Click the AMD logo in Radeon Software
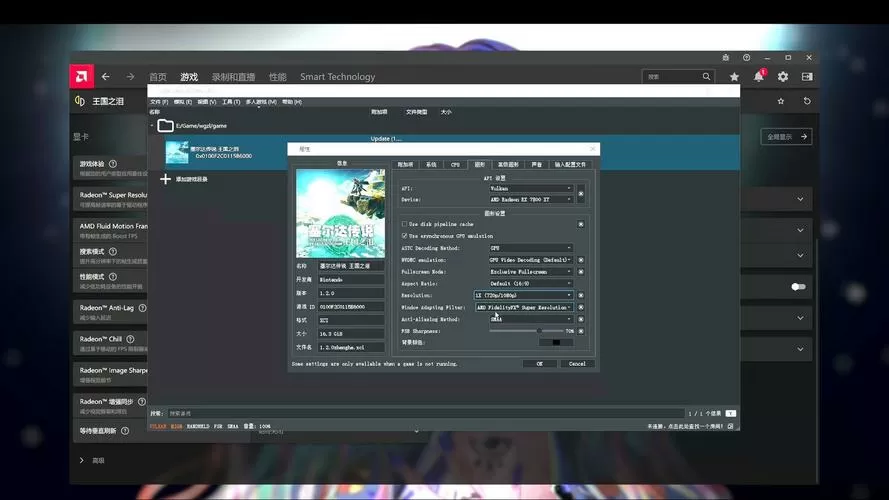Image resolution: width=889 pixels, height=500 pixels. point(82,77)
